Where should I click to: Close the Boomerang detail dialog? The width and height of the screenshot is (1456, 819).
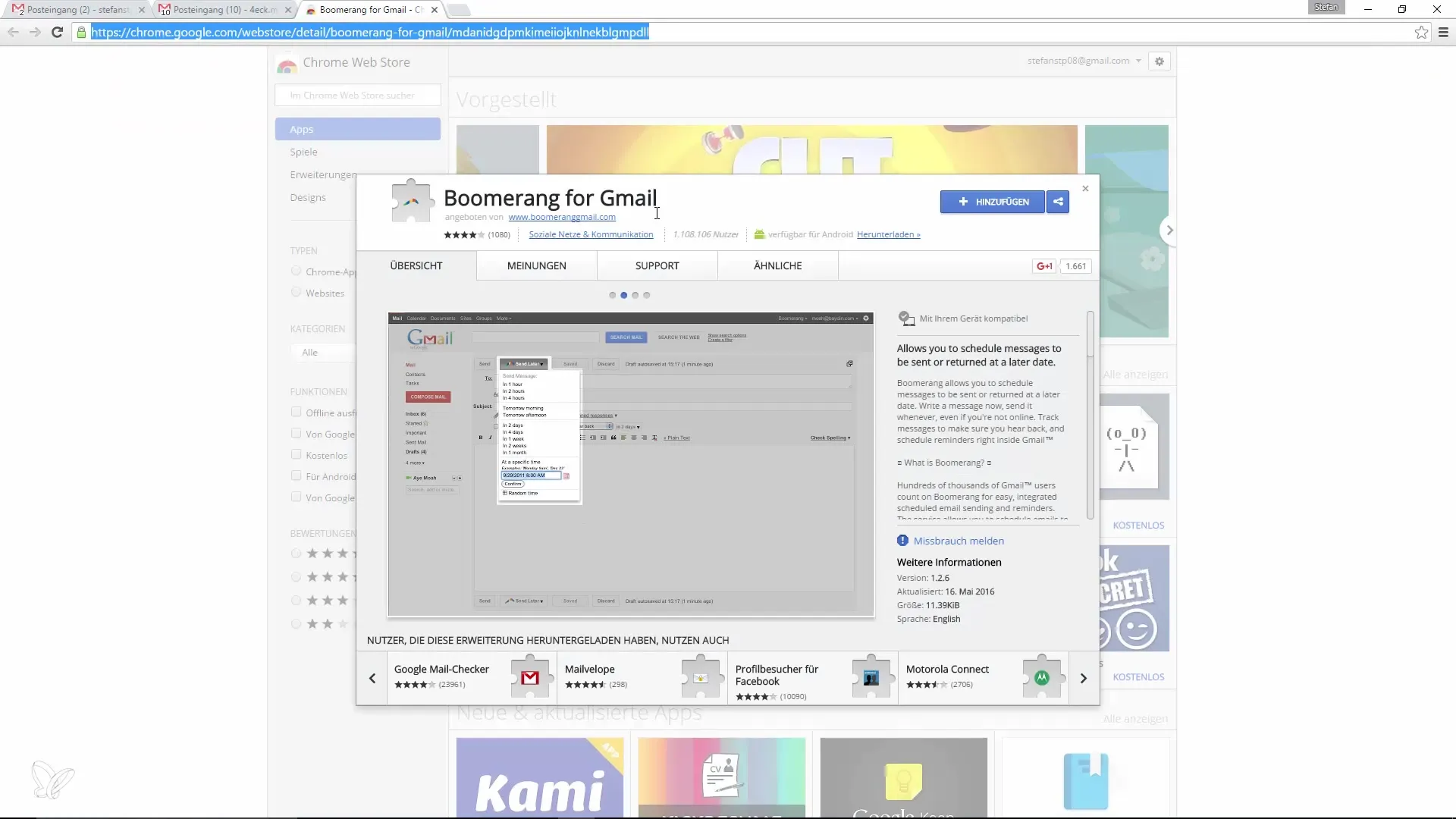(1085, 188)
